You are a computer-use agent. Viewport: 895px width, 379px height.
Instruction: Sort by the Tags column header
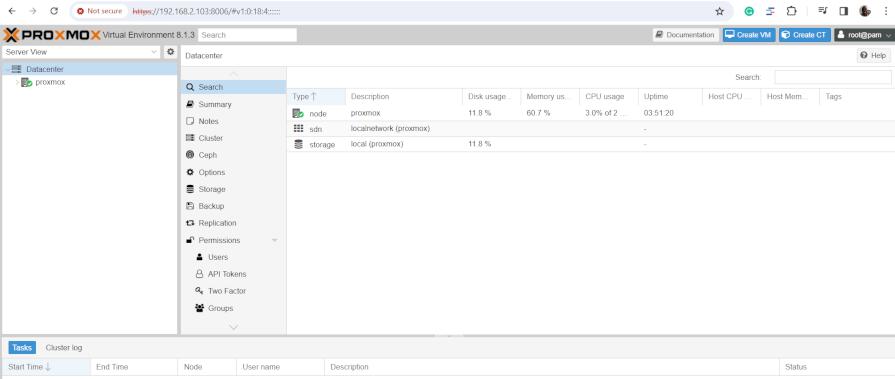click(x=857, y=96)
